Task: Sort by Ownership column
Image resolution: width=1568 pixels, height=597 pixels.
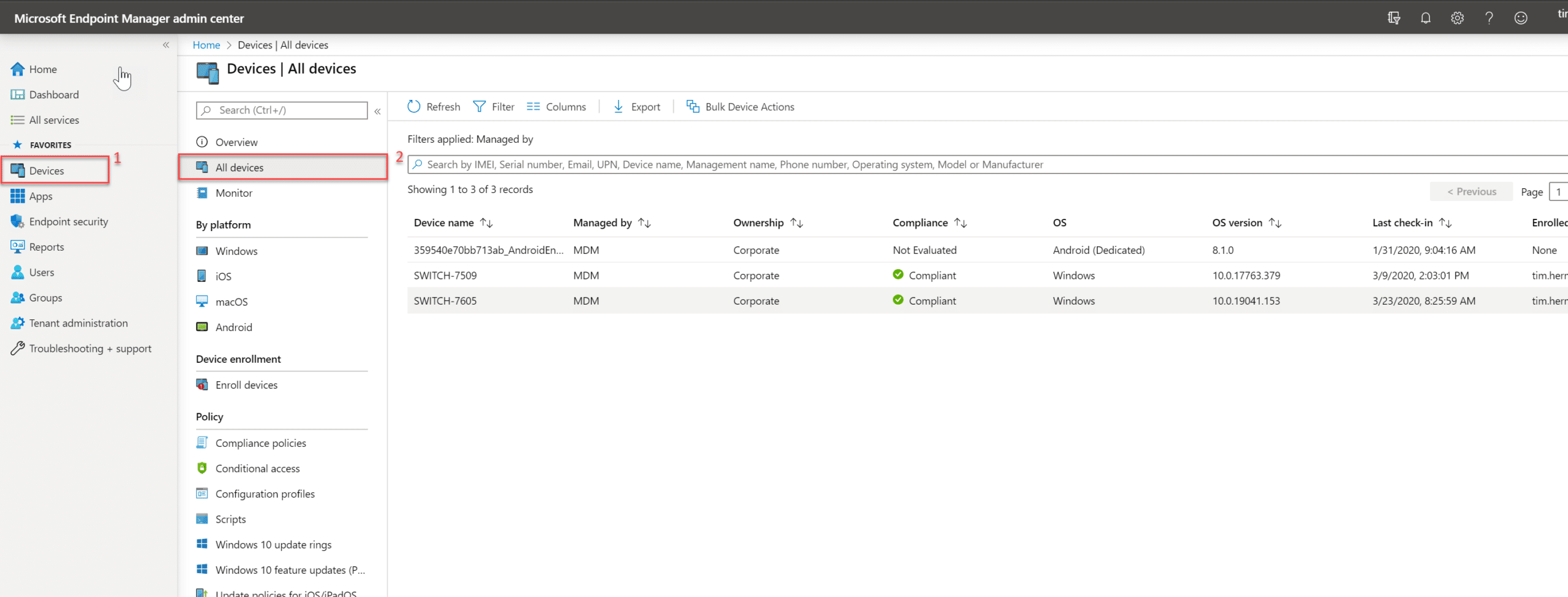Action: (x=768, y=222)
